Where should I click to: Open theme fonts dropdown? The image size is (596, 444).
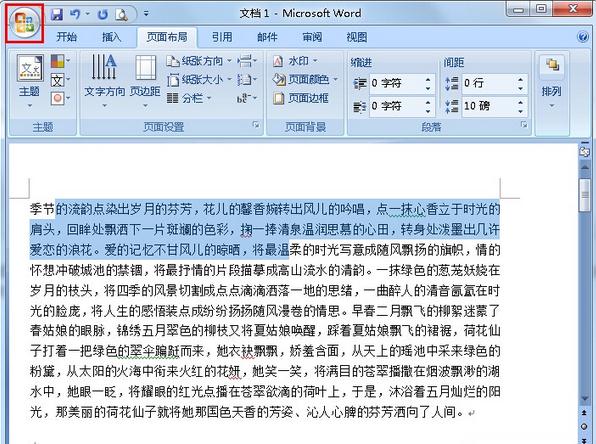60,80
